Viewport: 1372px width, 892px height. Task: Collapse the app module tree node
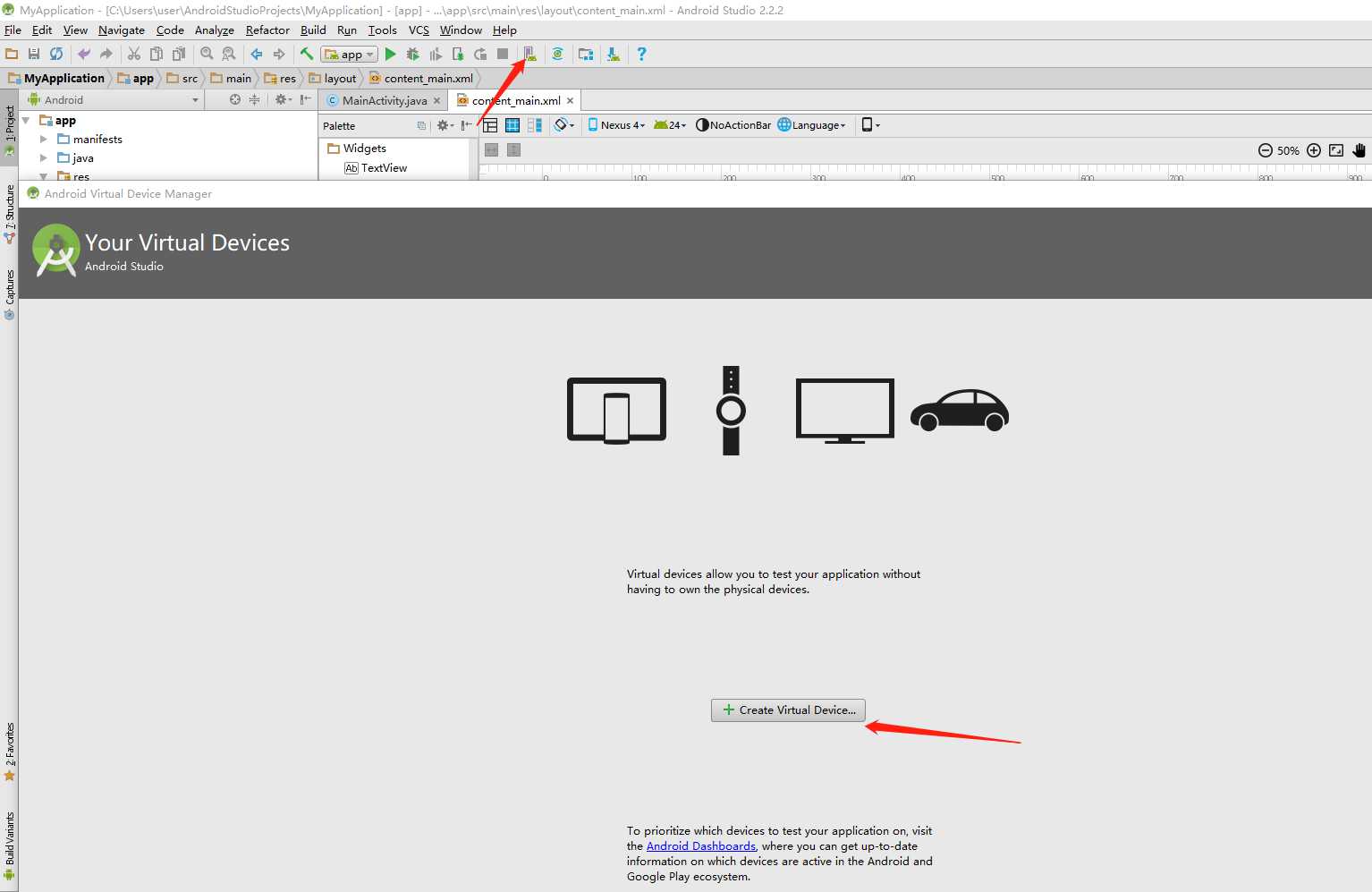pyautogui.click(x=25, y=120)
